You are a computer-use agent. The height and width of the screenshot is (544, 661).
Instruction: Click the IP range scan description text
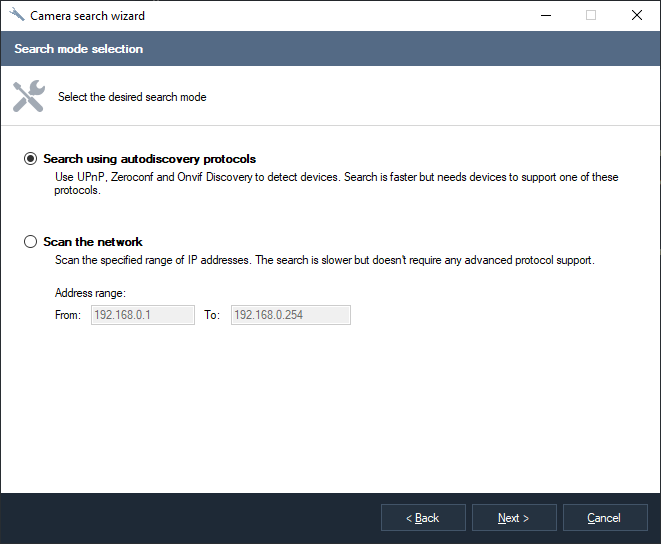pos(324,260)
